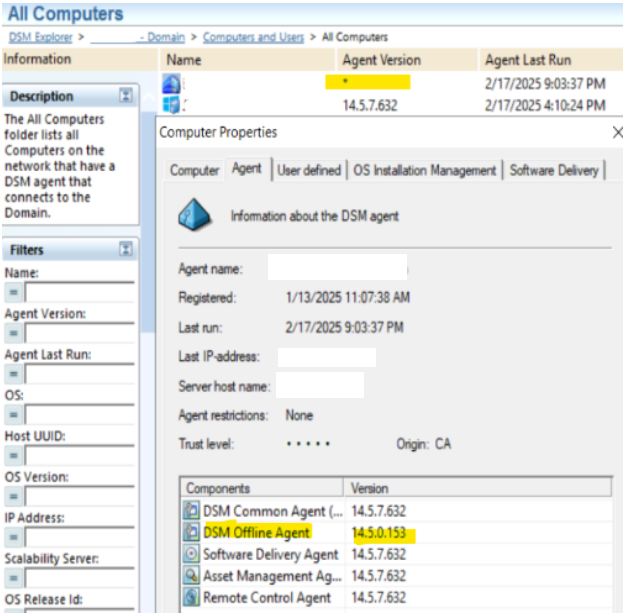Click the DSM Common Agent component icon

(191, 511)
